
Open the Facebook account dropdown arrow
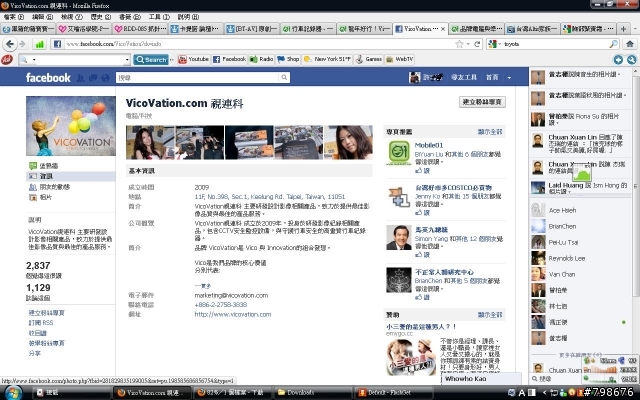pyautogui.click(x=509, y=78)
